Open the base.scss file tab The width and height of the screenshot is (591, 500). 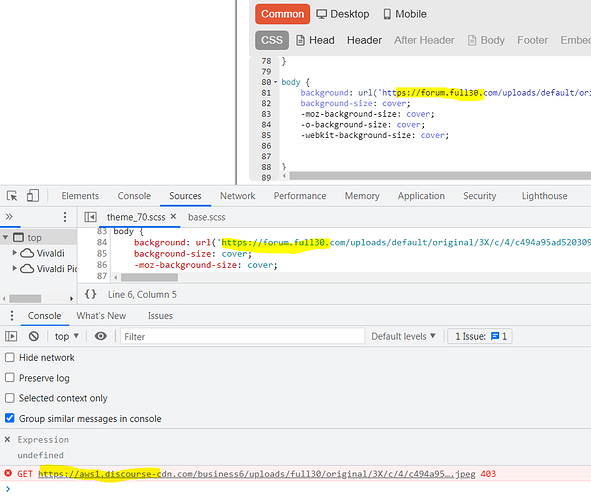coord(207,217)
